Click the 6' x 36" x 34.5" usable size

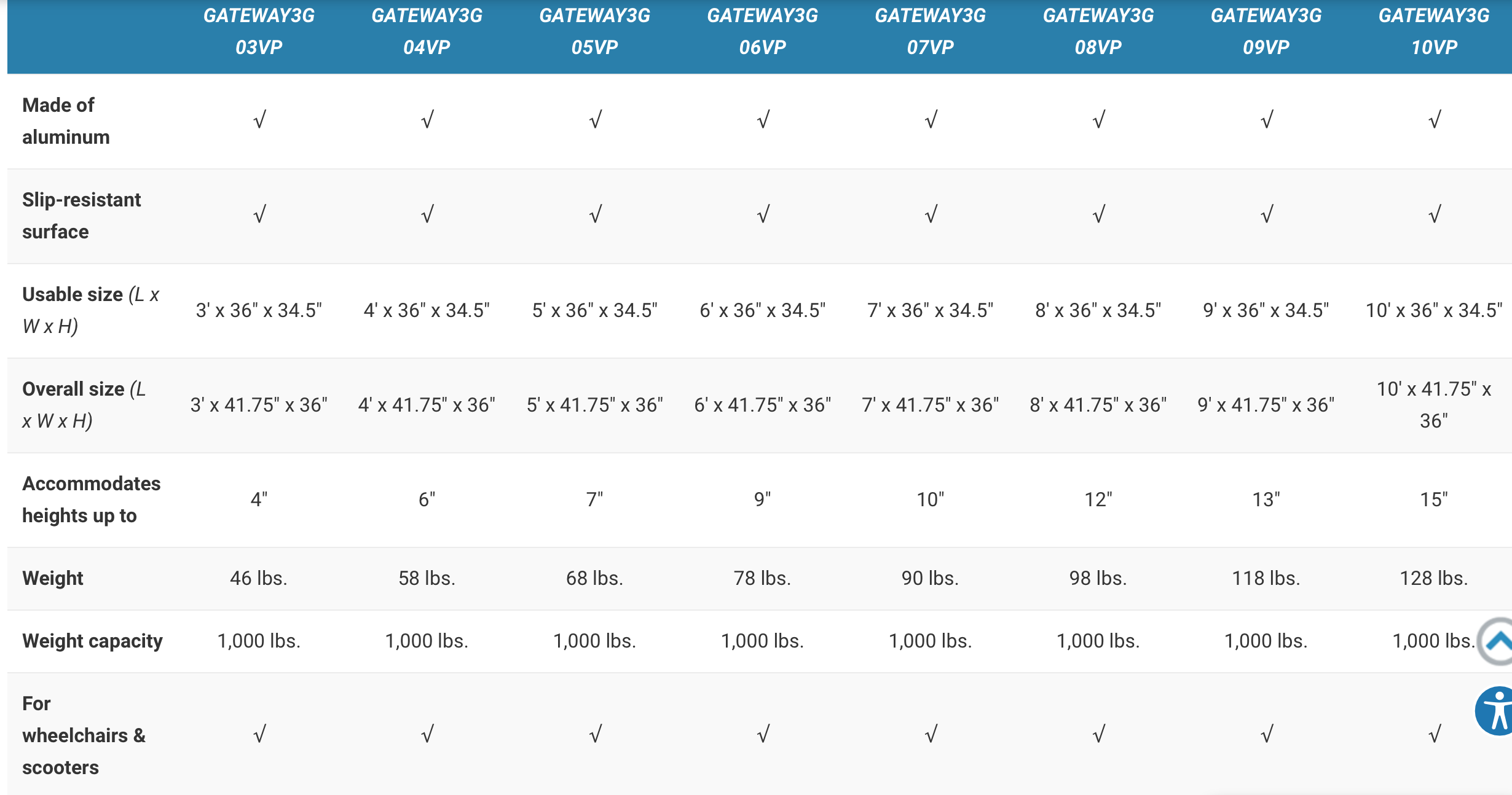[763, 310]
